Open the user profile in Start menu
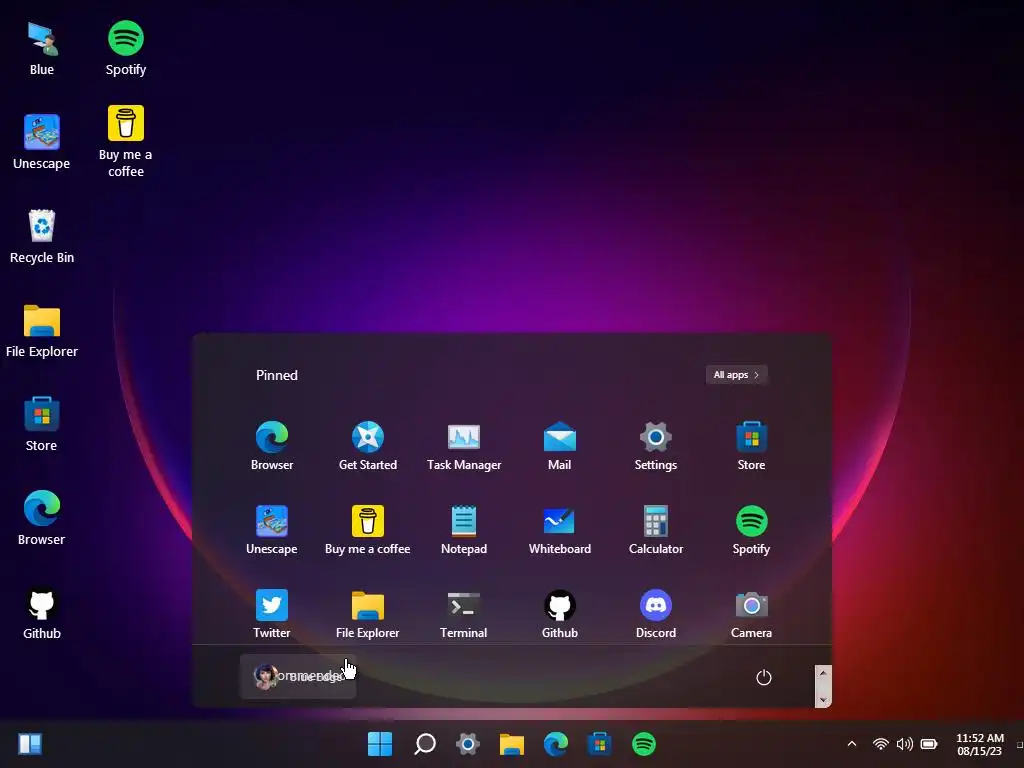This screenshot has width=1024, height=768. (x=298, y=677)
